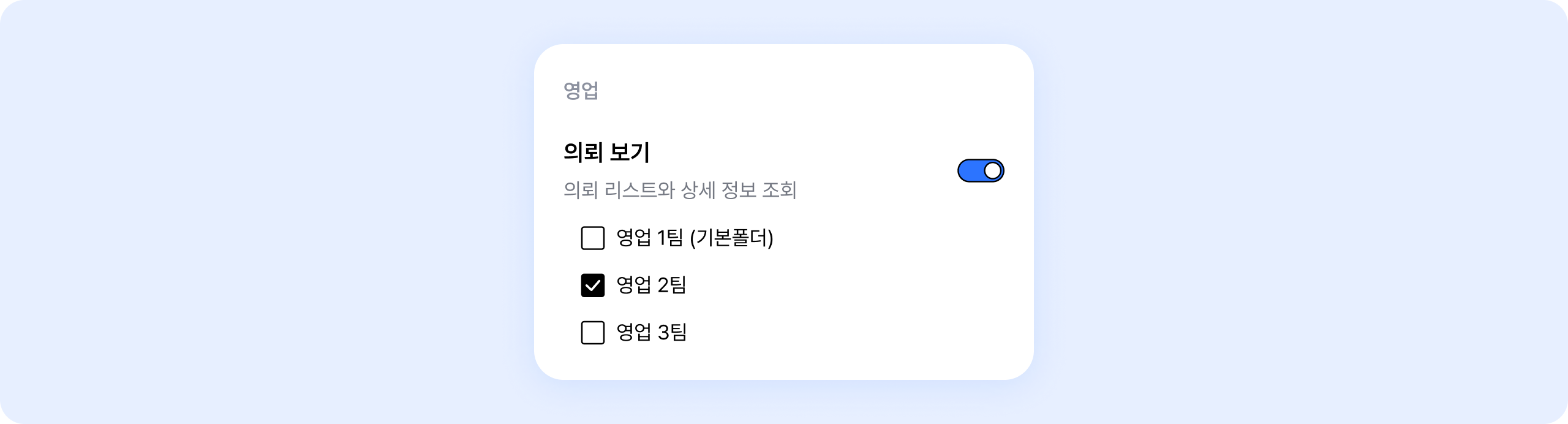
Task: Turn off the 의뢰 보기 toggle switch
Action: [981, 170]
